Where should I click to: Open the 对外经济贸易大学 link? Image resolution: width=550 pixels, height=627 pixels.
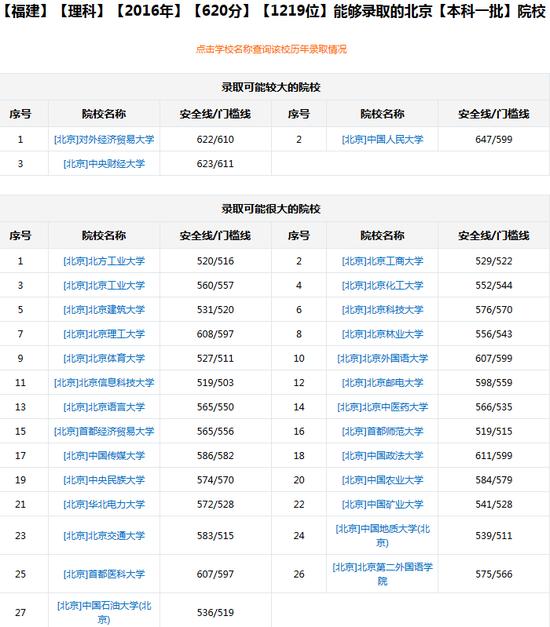pyautogui.click(x=104, y=140)
